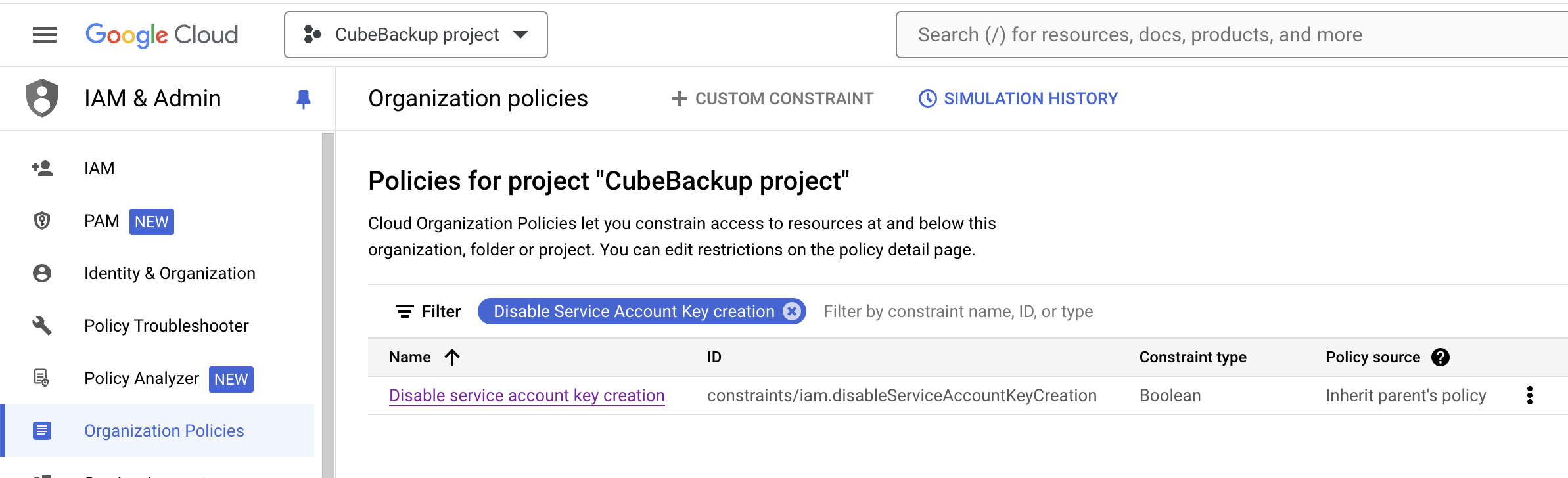This screenshot has height=478, width=1568.
Task: Click the Constraint type column header
Action: click(1193, 357)
